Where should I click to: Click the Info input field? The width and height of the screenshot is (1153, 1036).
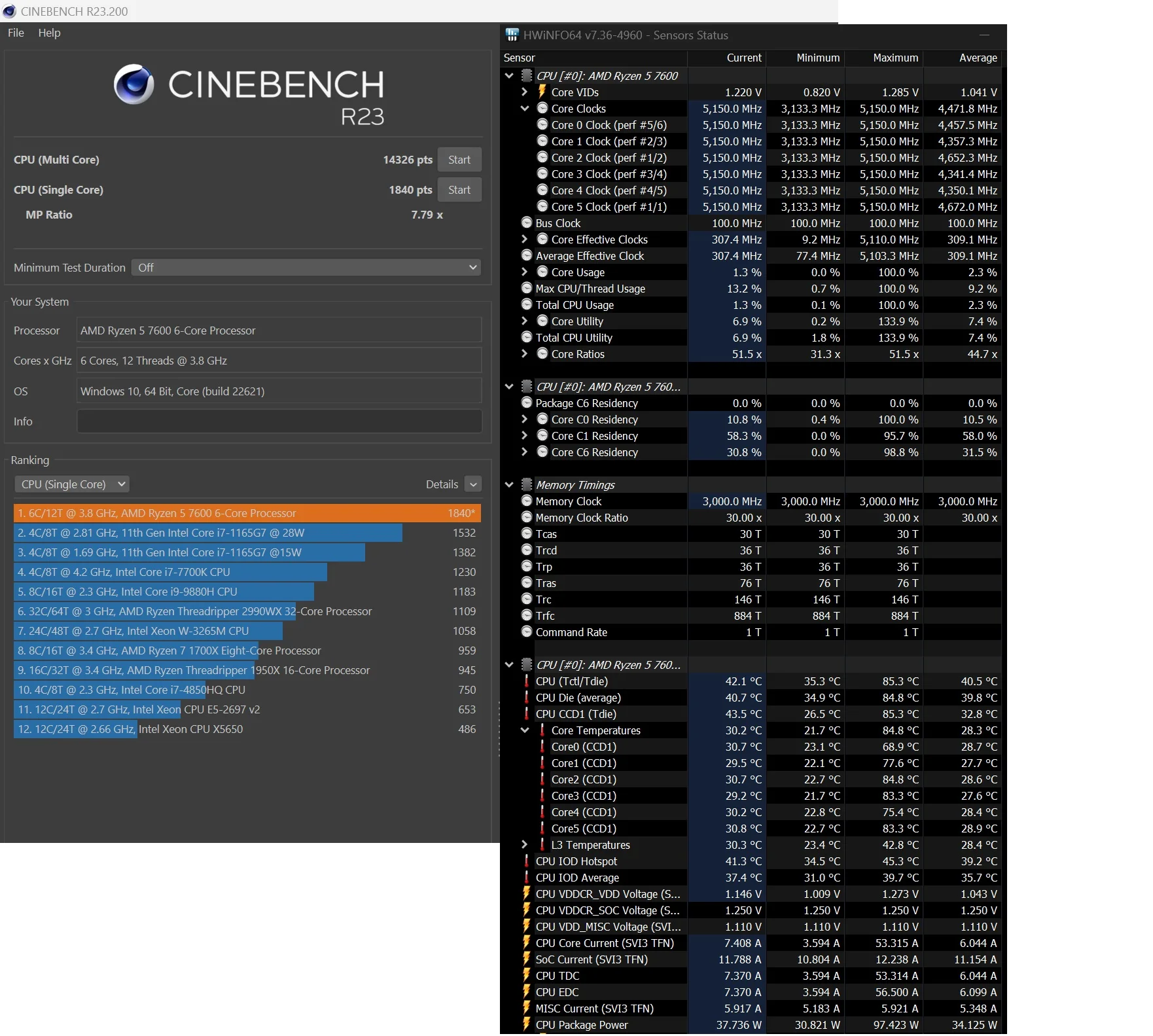coord(279,421)
